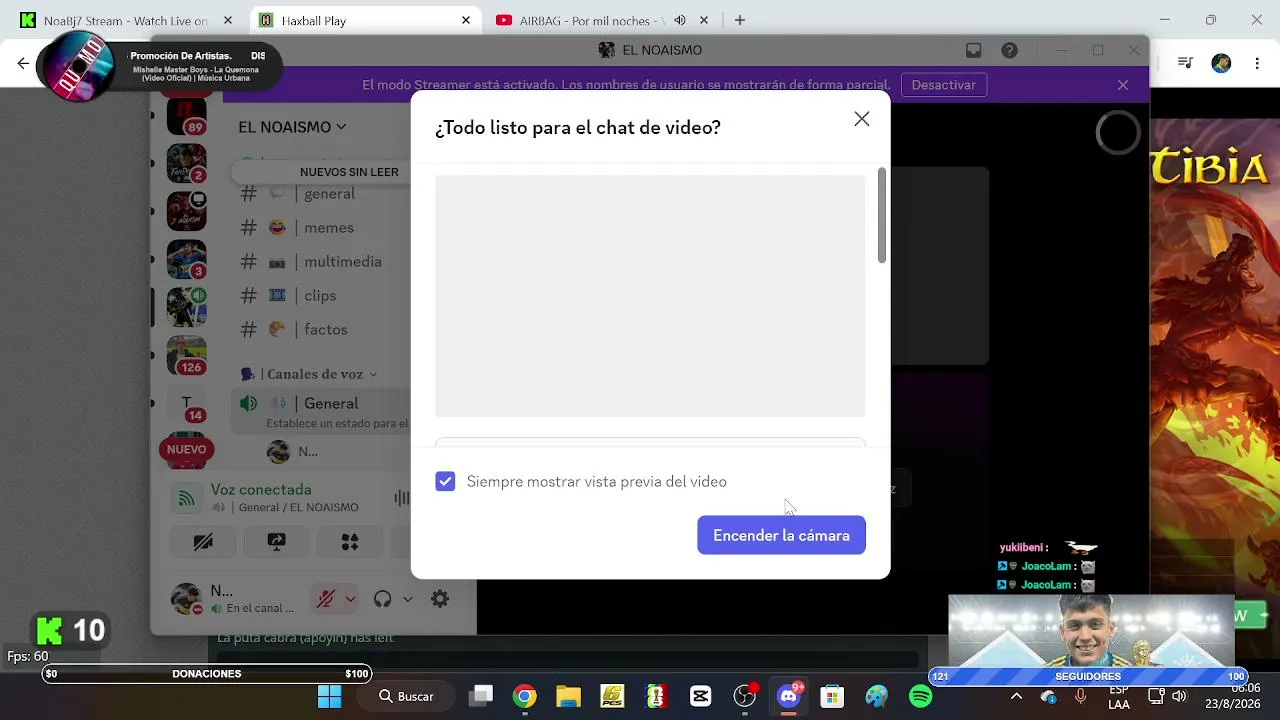Open the microphone input options arrow
This screenshot has height=720, width=1280.
350,599
